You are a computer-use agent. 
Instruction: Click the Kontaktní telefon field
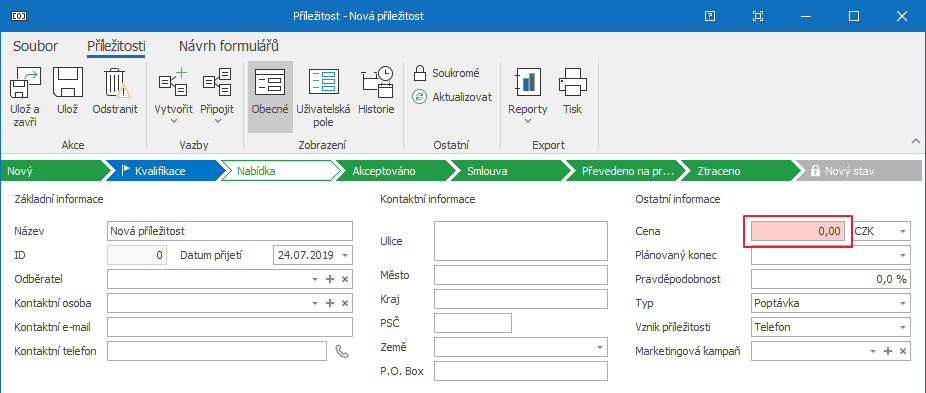[x=217, y=351]
